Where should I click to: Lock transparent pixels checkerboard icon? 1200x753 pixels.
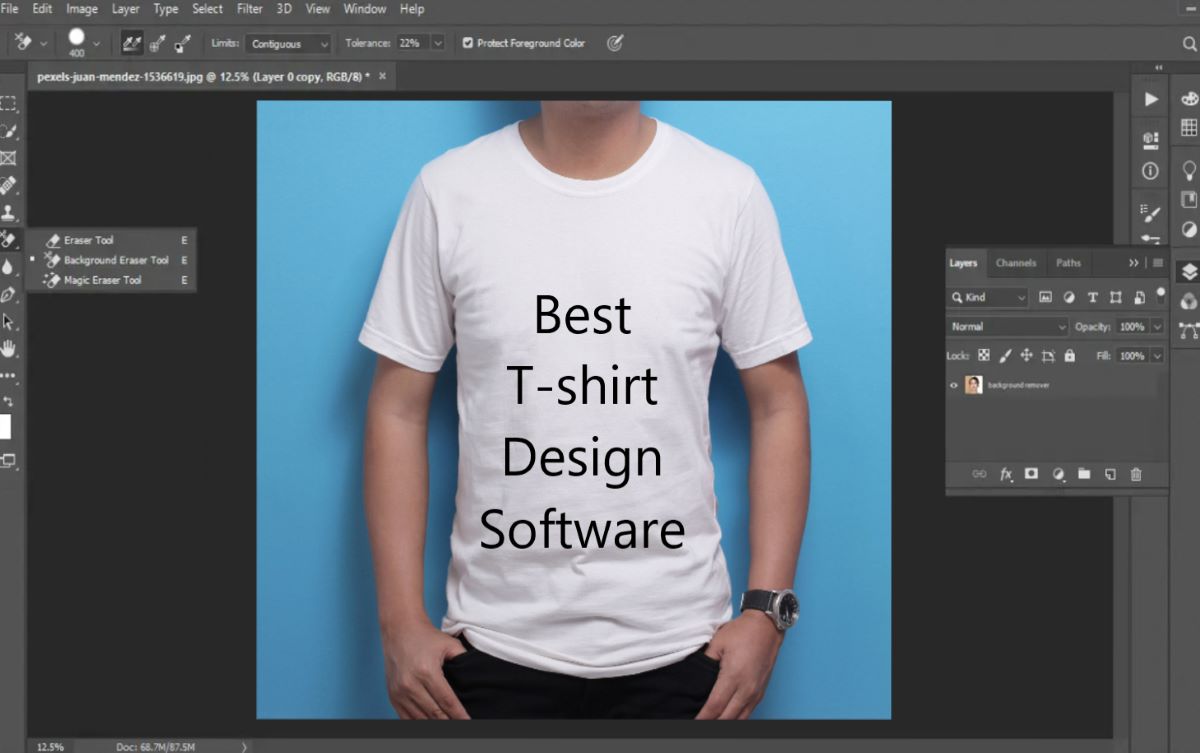984,356
